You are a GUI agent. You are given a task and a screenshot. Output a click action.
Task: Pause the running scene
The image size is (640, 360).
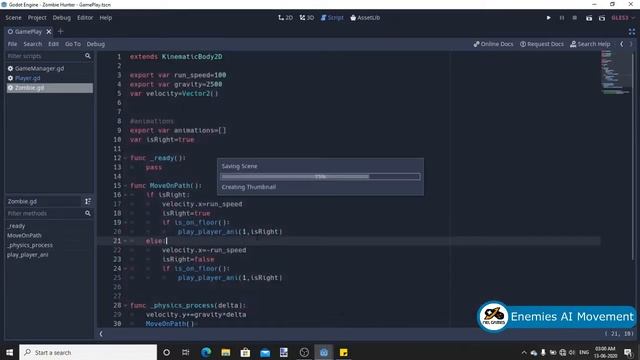pyautogui.click(x=562, y=18)
